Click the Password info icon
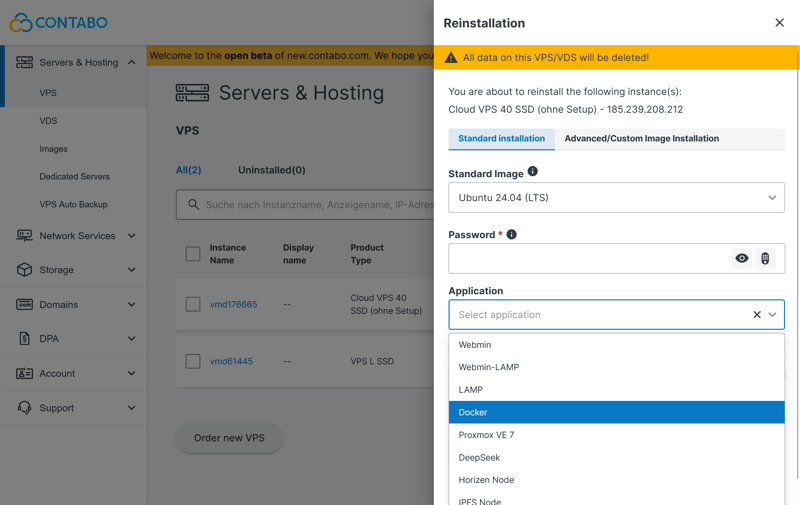The image size is (800, 505). tap(511, 234)
